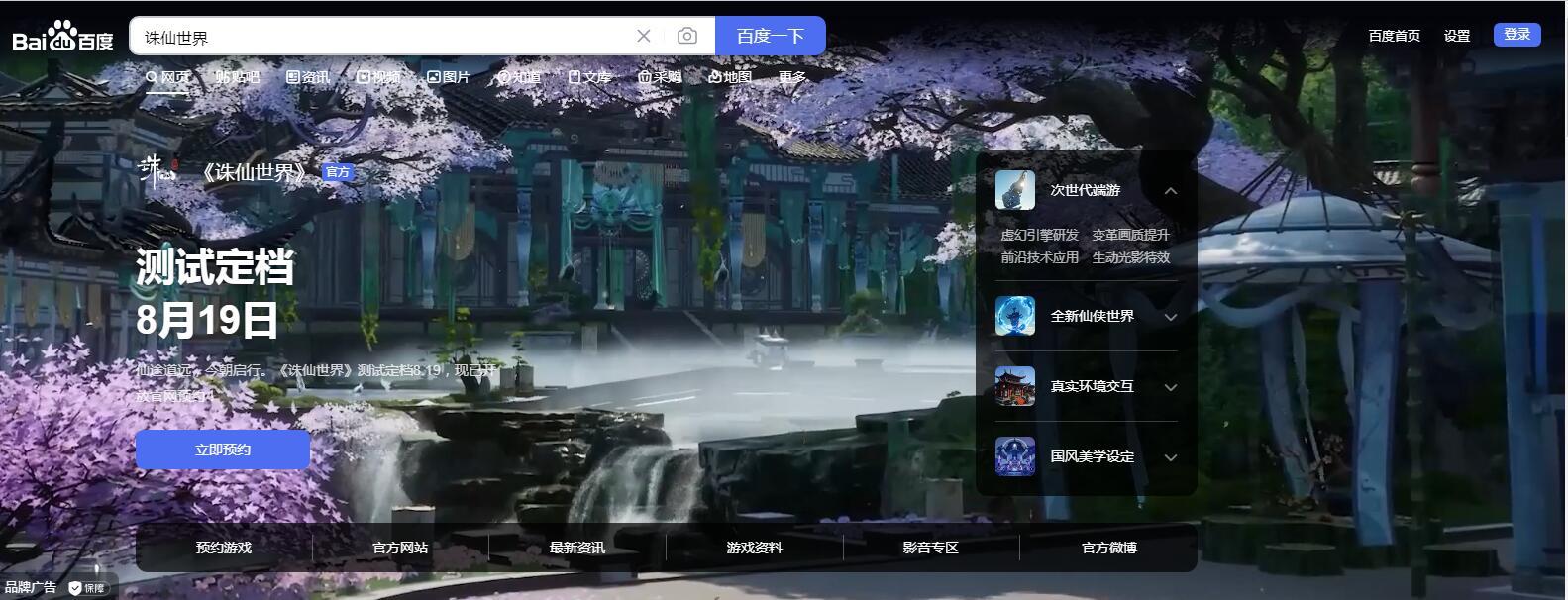Image resolution: width=1568 pixels, height=600 pixels.
Task: Switch to 采购 tab
Action: (660, 77)
